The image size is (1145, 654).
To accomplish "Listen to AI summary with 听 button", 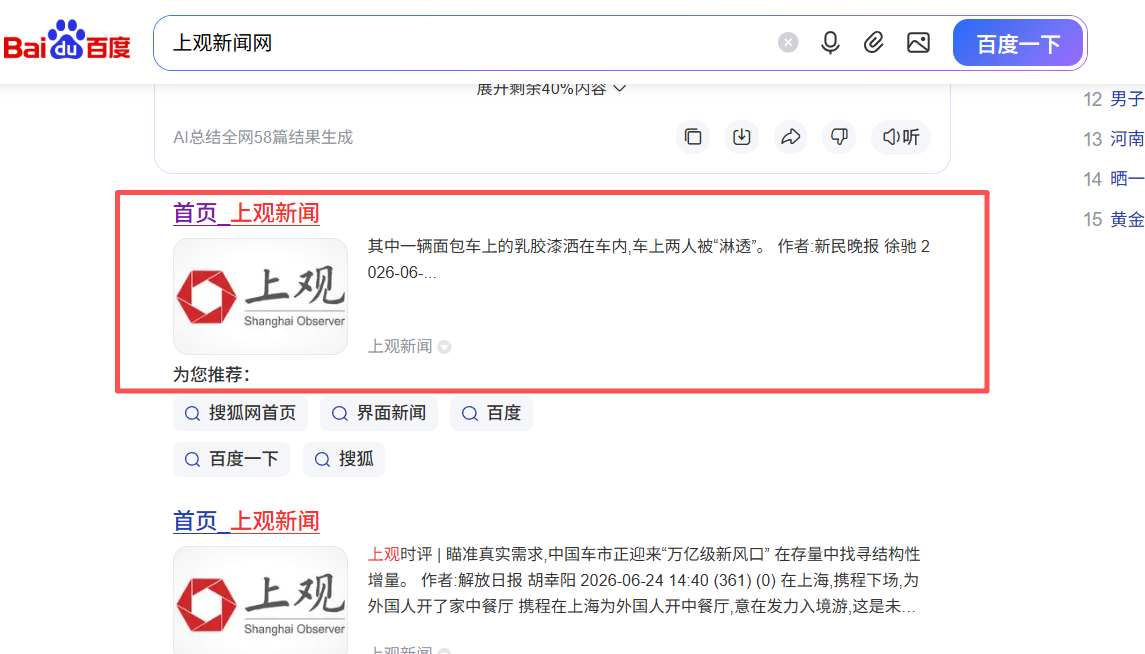I will pyautogui.click(x=900, y=136).
